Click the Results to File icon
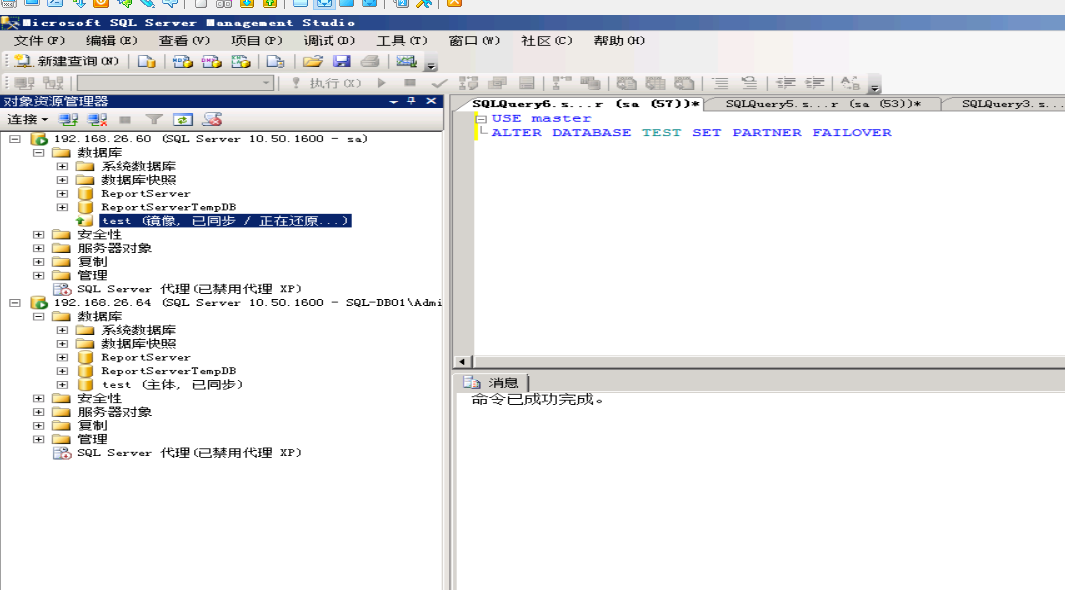Image resolution: width=1065 pixels, height=590 pixels. [x=684, y=83]
